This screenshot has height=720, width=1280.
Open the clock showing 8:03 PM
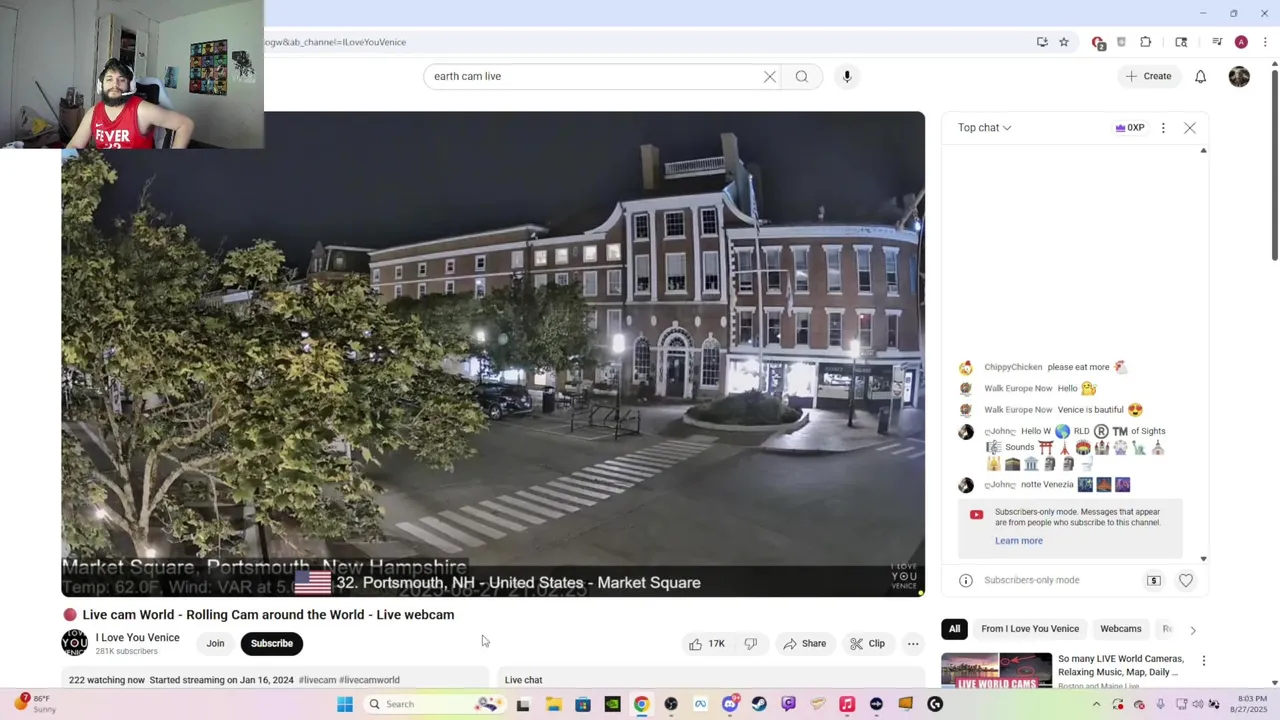(x=1252, y=704)
